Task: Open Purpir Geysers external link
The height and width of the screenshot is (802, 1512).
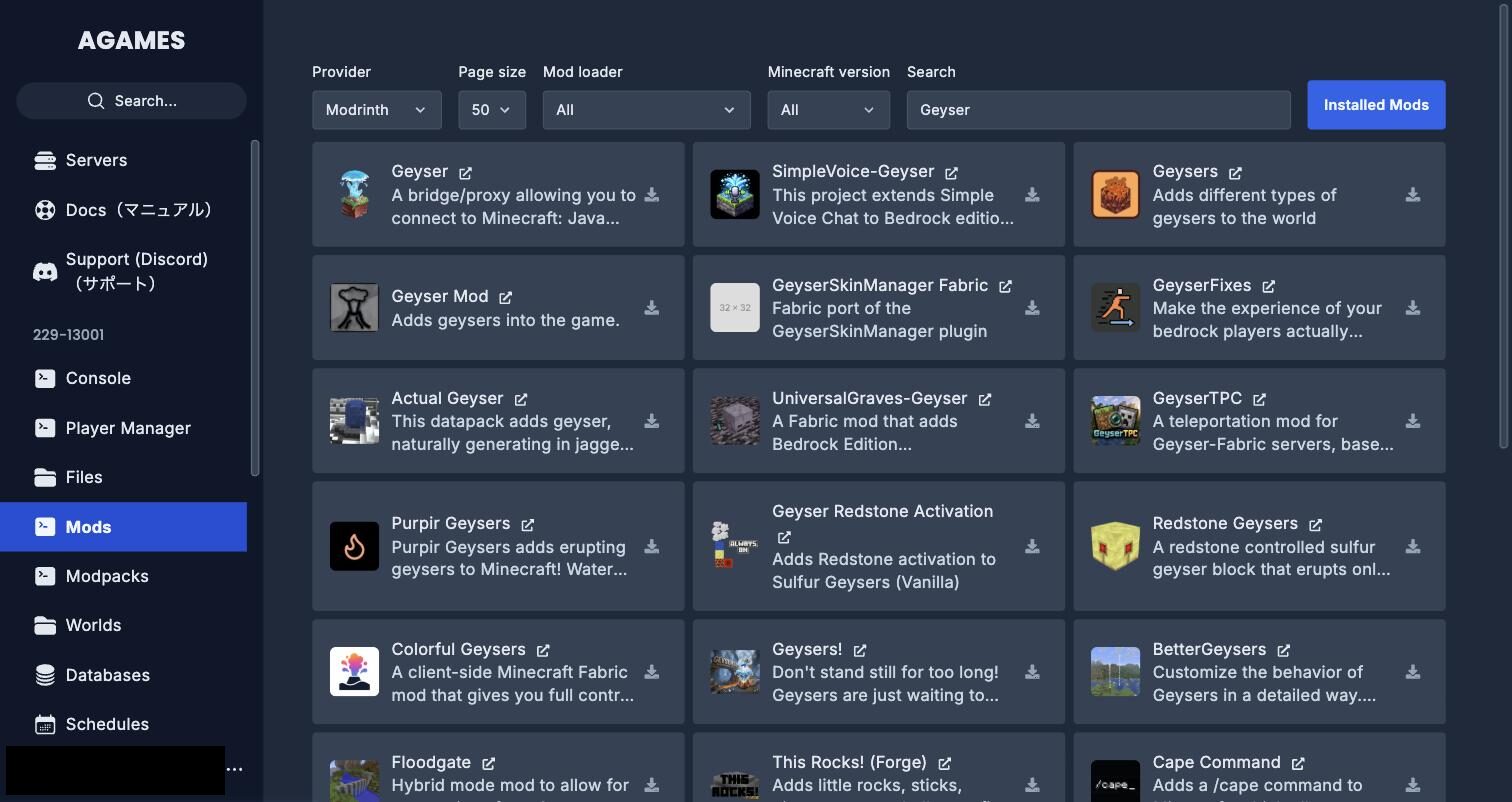Action: 527,525
